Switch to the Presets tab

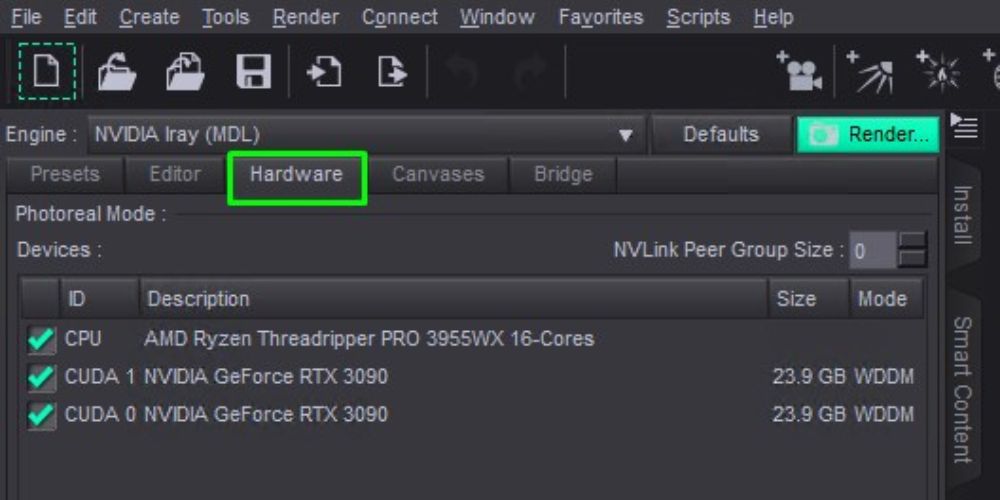pyautogui.click(x=65, y=175)
